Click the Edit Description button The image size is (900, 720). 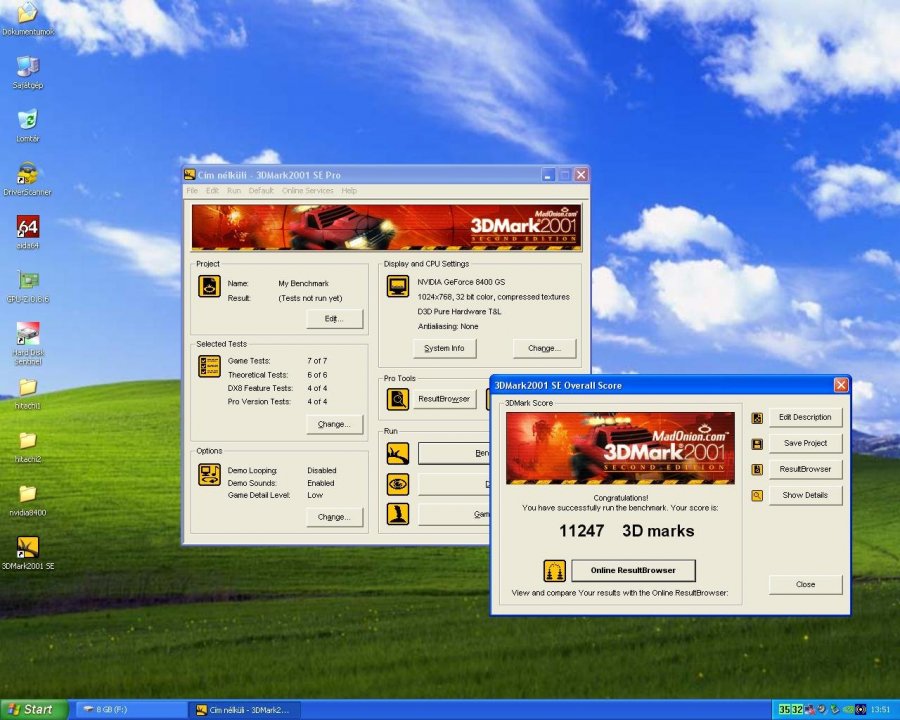tap(805, 417)
